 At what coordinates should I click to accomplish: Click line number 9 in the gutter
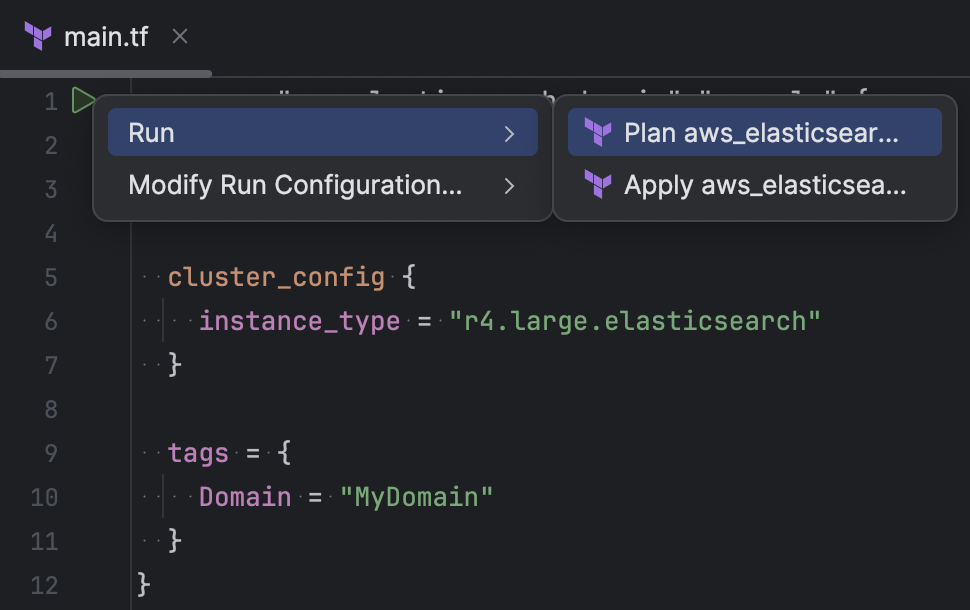click(50, 453)
